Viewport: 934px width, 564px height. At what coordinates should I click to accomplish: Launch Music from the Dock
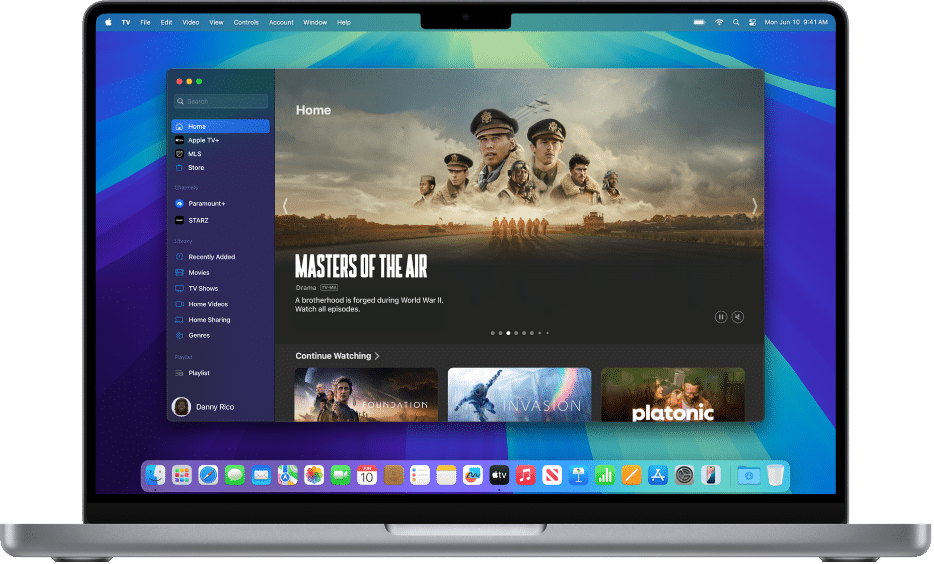525,475
